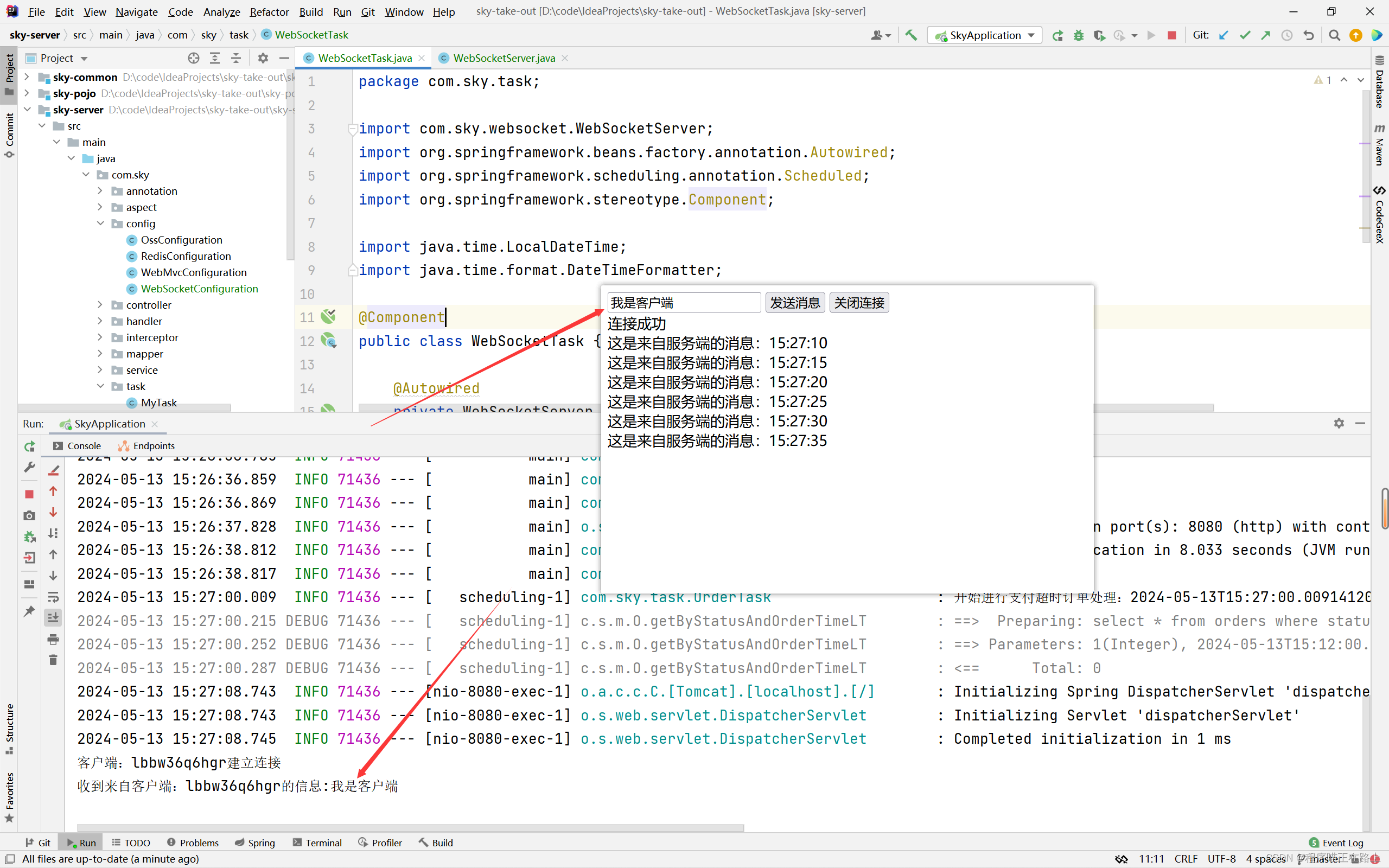Collapse the config folder in project tree

[x=100, y=224]
